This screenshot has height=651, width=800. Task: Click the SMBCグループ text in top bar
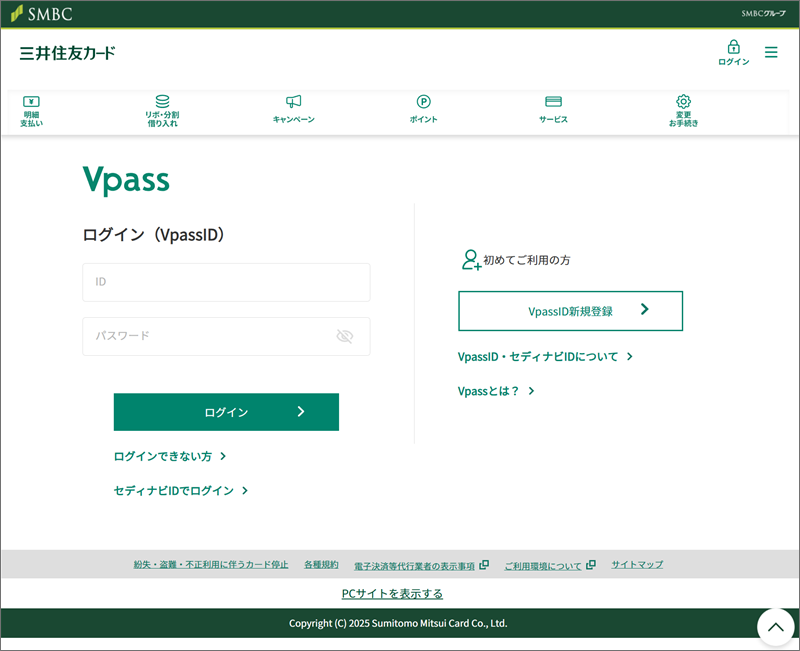click(763, 14)
